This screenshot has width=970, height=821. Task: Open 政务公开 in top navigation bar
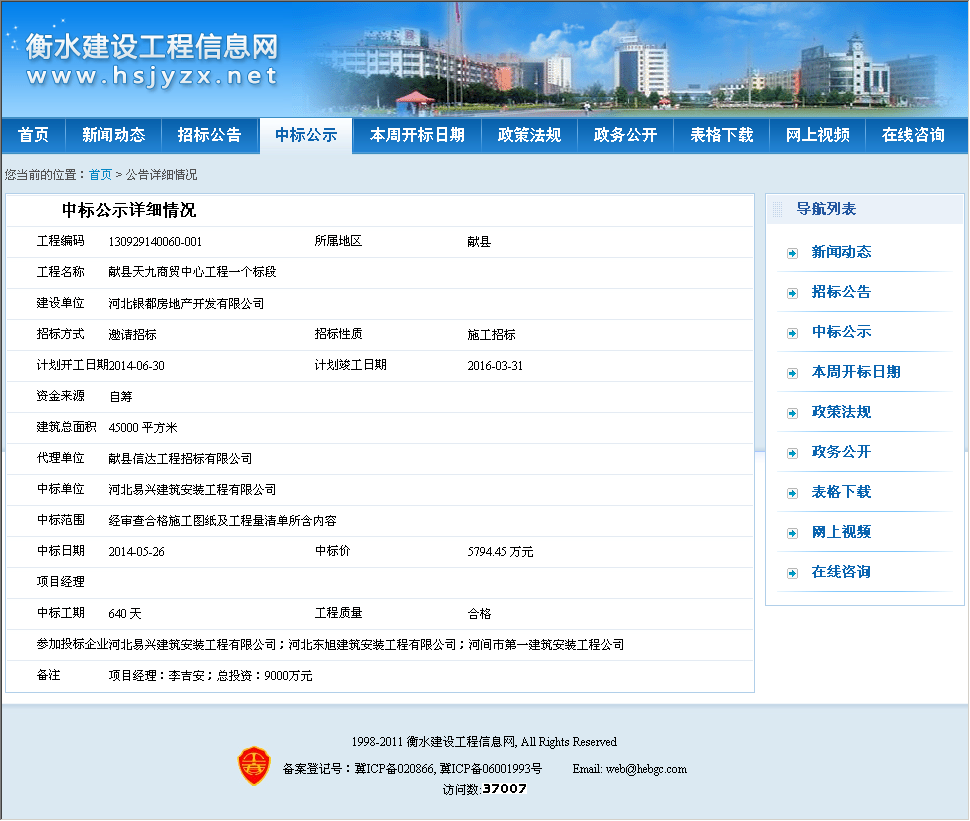(625, 135)
